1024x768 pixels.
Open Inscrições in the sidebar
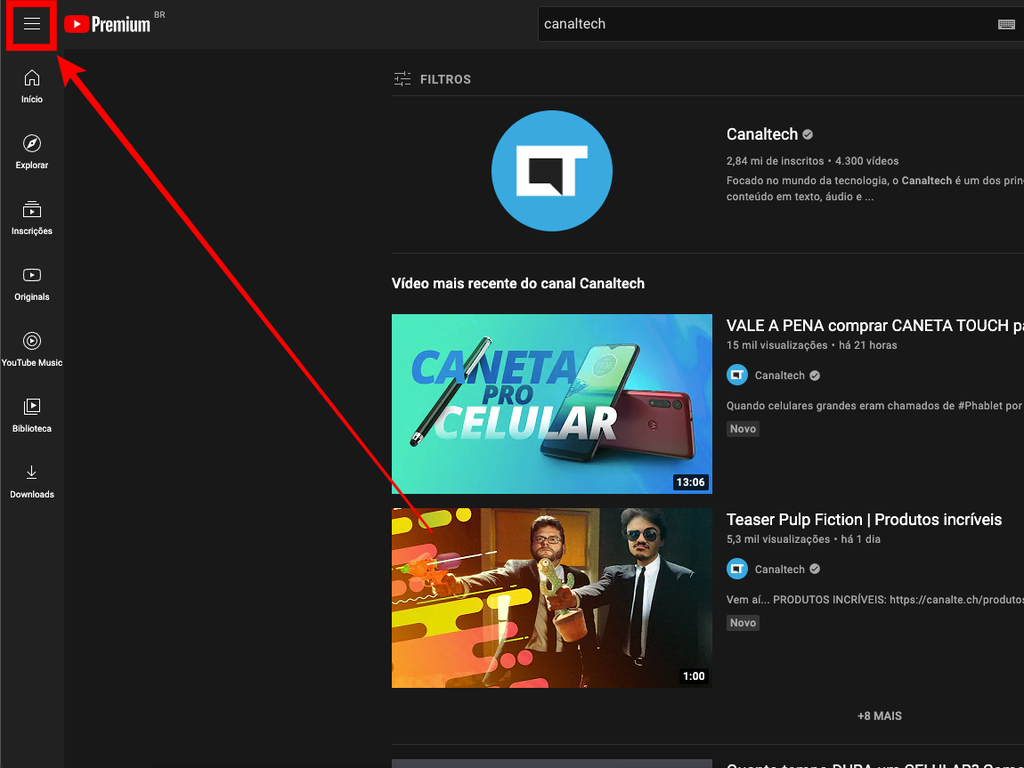tap(31, 218)
